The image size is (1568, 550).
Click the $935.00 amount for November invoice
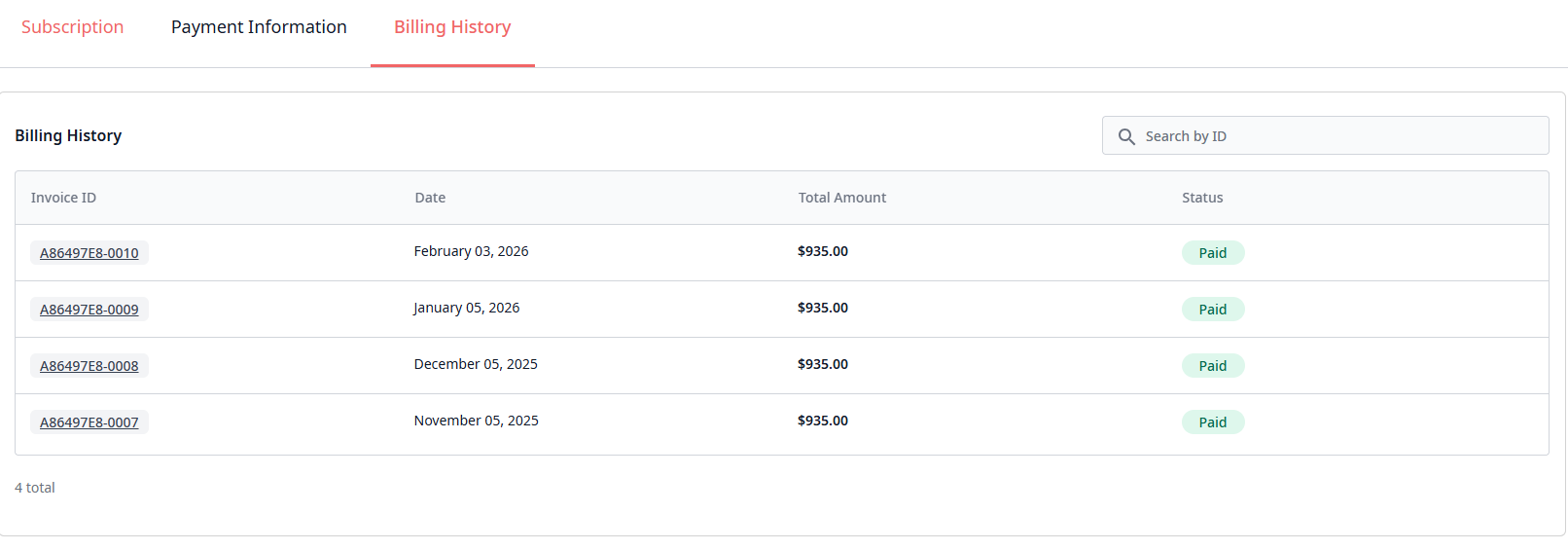point(823,421)
